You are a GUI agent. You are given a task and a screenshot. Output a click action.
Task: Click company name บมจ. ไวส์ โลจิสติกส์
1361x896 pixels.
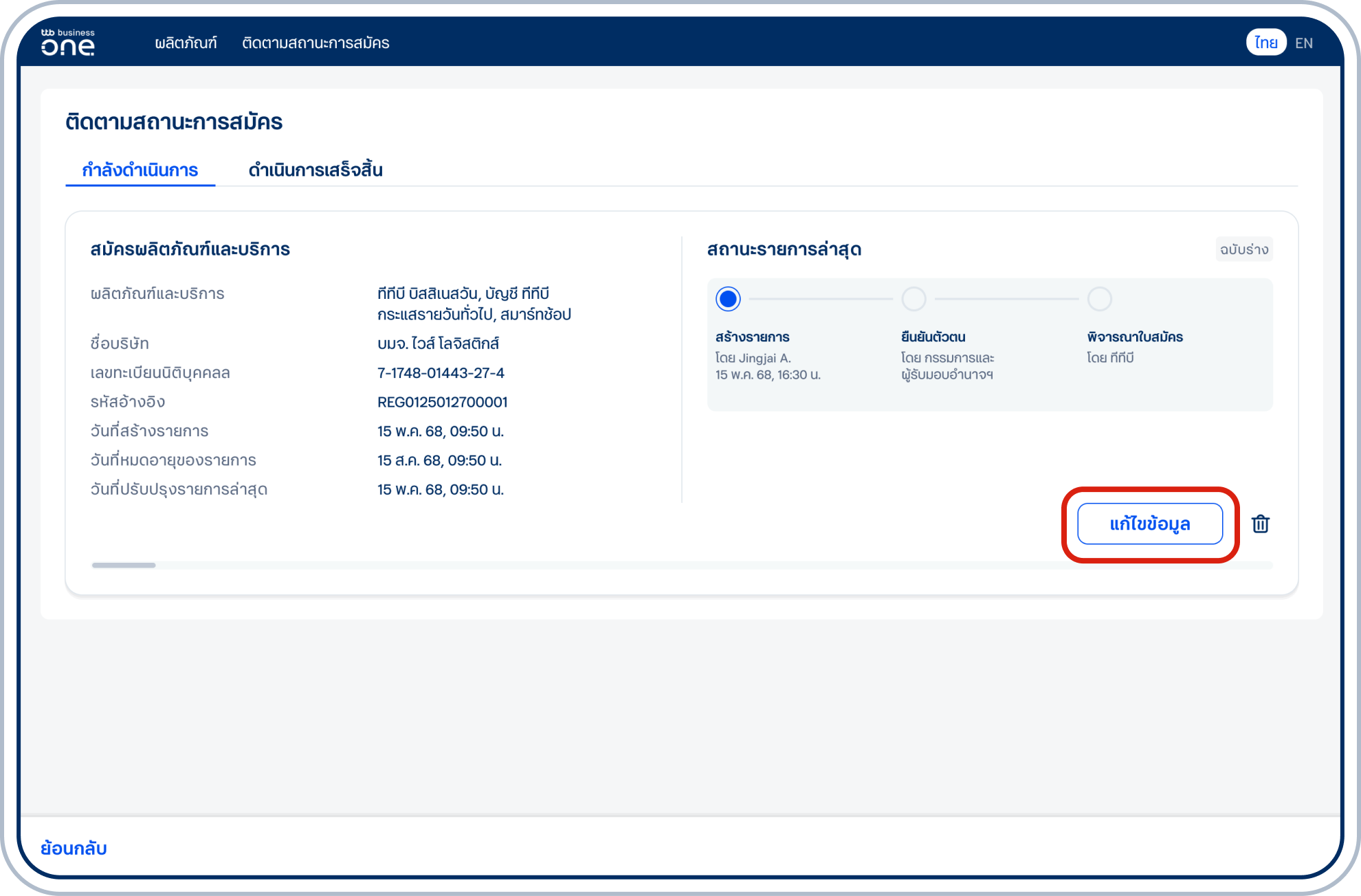pos(438,344)
